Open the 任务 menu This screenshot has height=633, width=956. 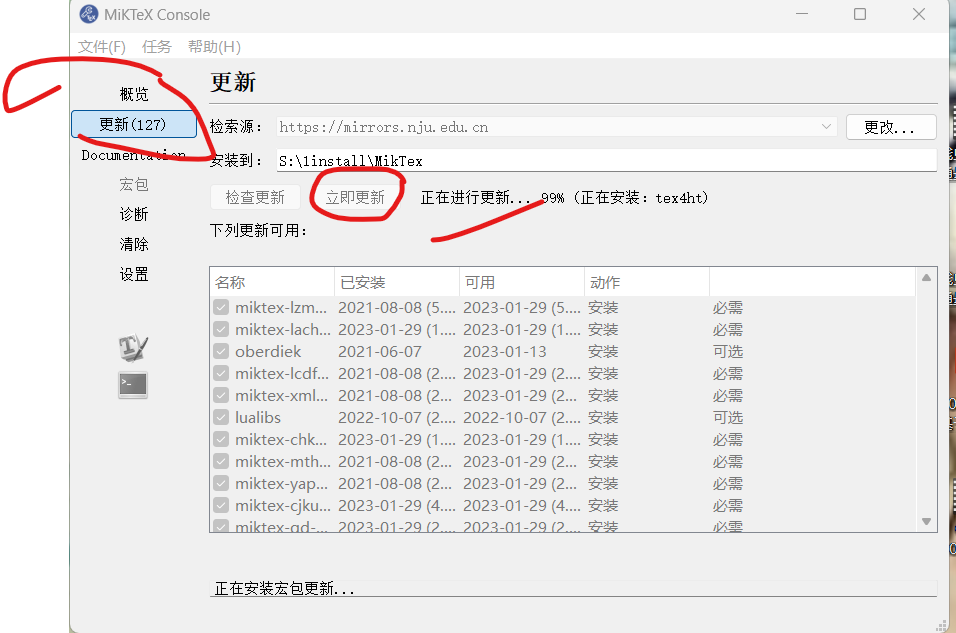(157, 47)
